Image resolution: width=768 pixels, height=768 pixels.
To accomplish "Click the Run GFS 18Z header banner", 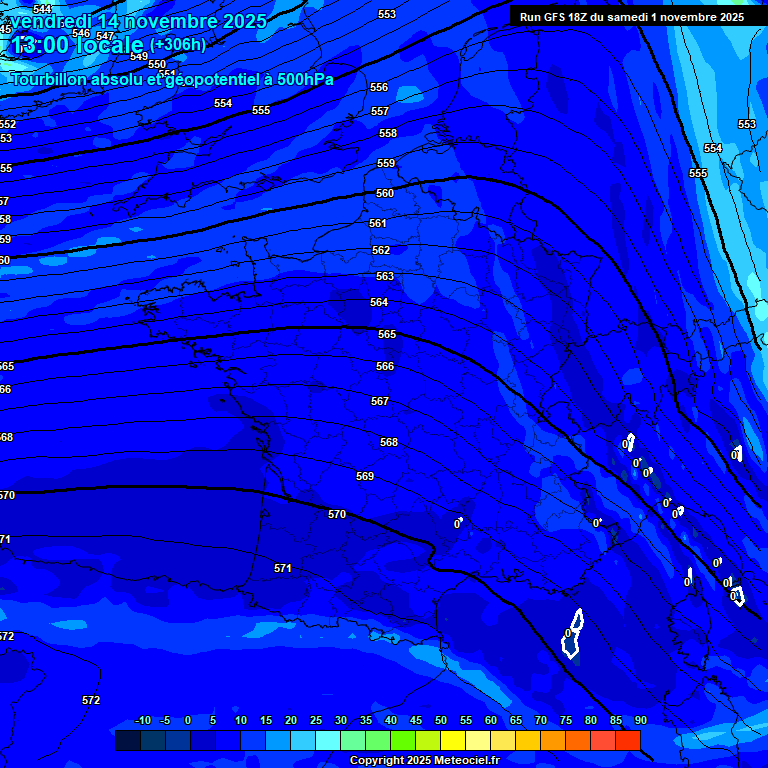I will 632,17.
